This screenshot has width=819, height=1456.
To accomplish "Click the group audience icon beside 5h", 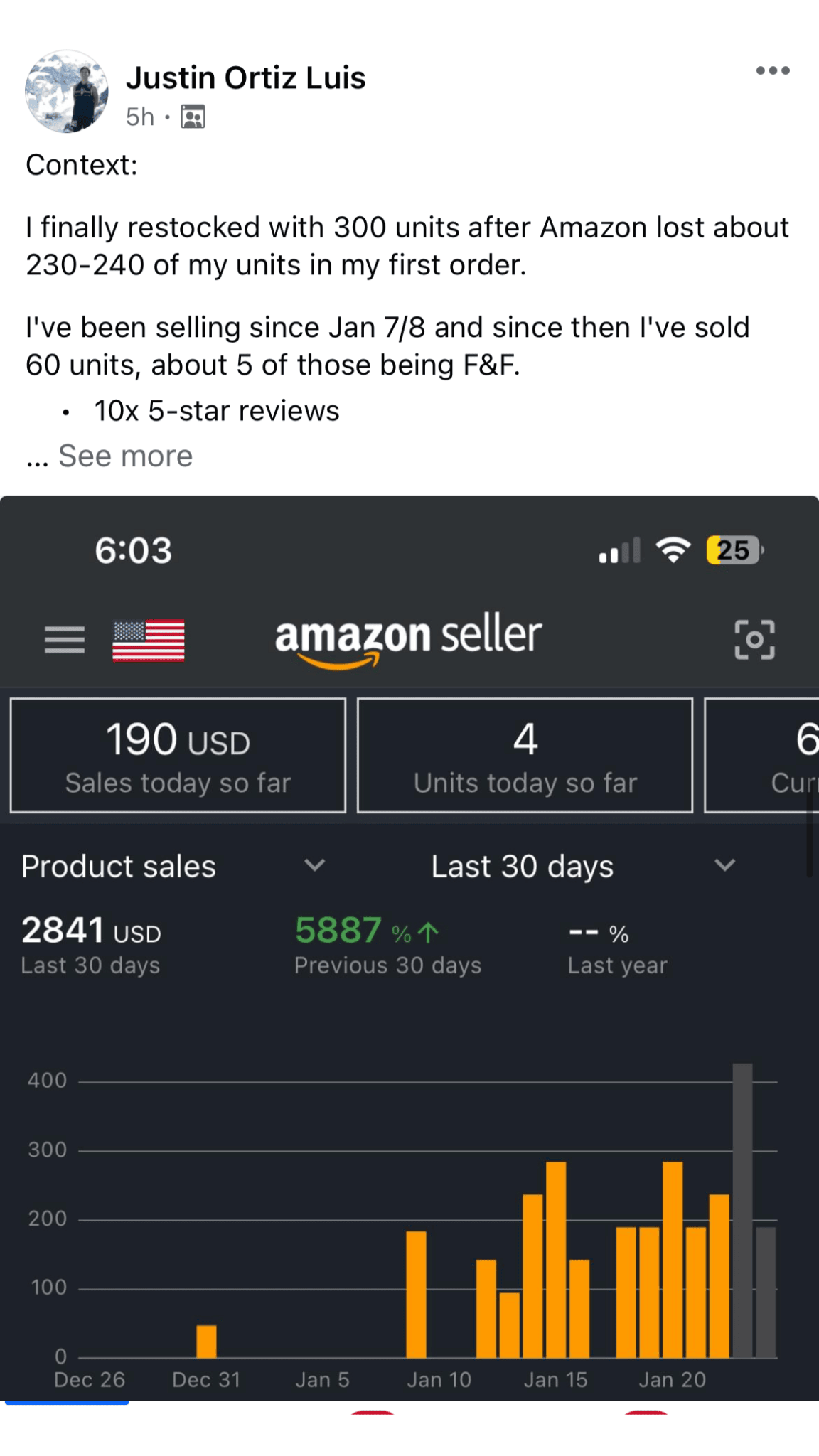I will click(x=193, y=117).
